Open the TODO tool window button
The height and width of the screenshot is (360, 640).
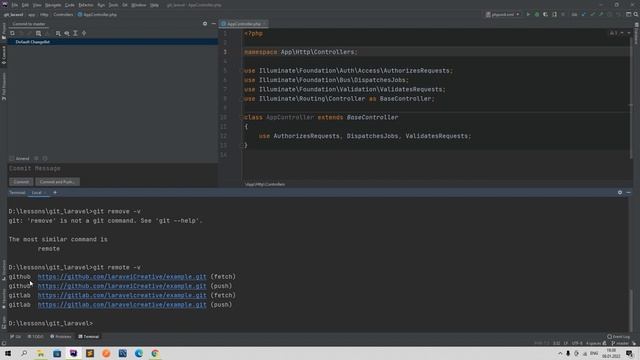click(35, 337)
